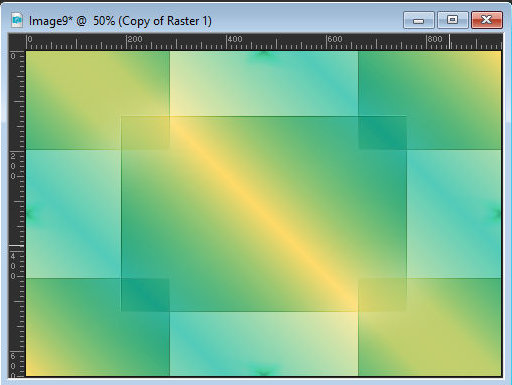Image resolution: width=512 pixels, height=385 pixels.
Task: Click the bottom-center pale gradient tile
Action: (x=264, y=344)
